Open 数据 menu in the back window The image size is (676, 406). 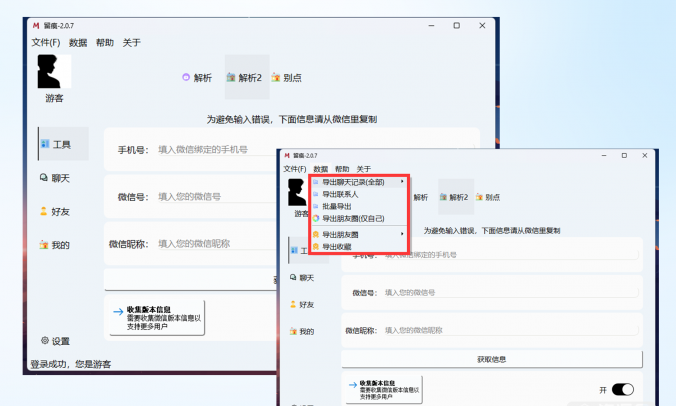point(78,42)
